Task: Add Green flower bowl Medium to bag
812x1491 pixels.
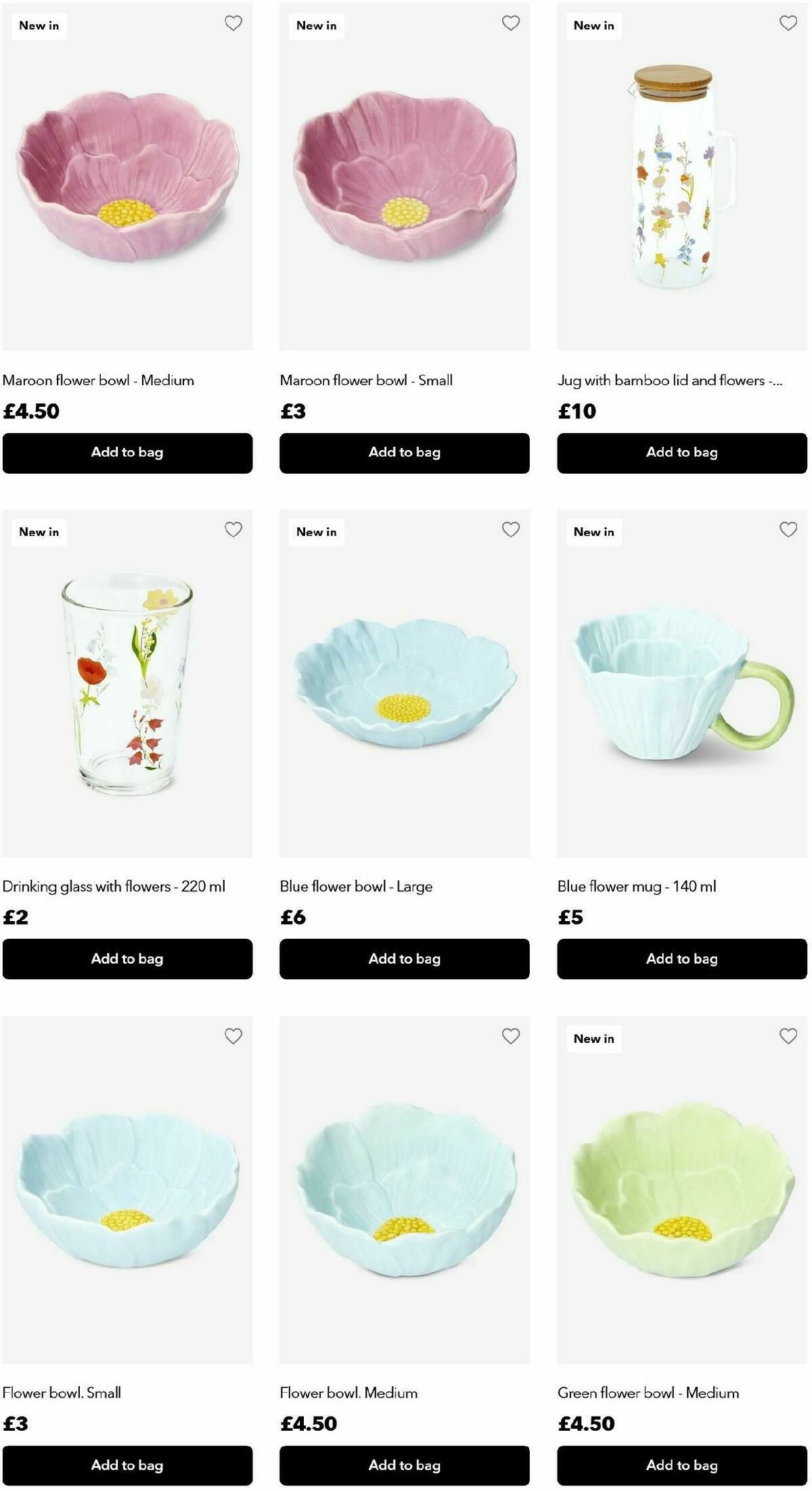Action: click(682, 1465)
